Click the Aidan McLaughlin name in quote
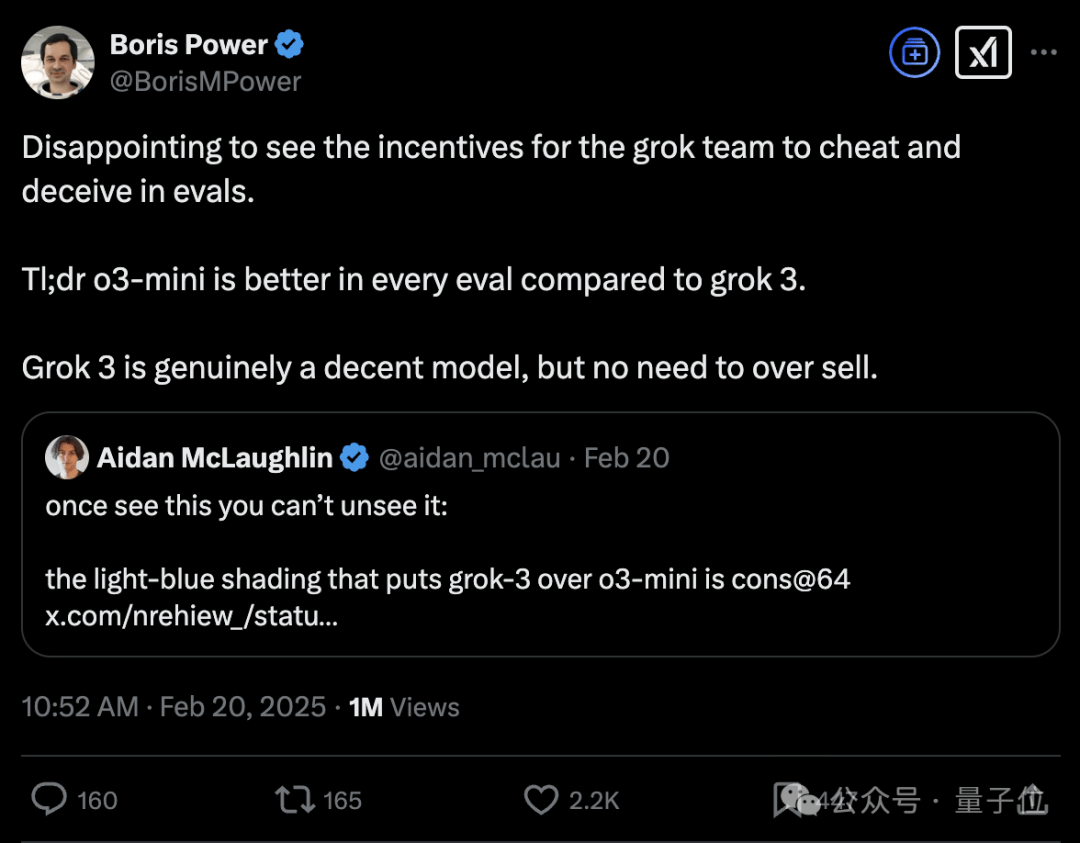This screenshot has height=843, width=1080. [215, 458]
